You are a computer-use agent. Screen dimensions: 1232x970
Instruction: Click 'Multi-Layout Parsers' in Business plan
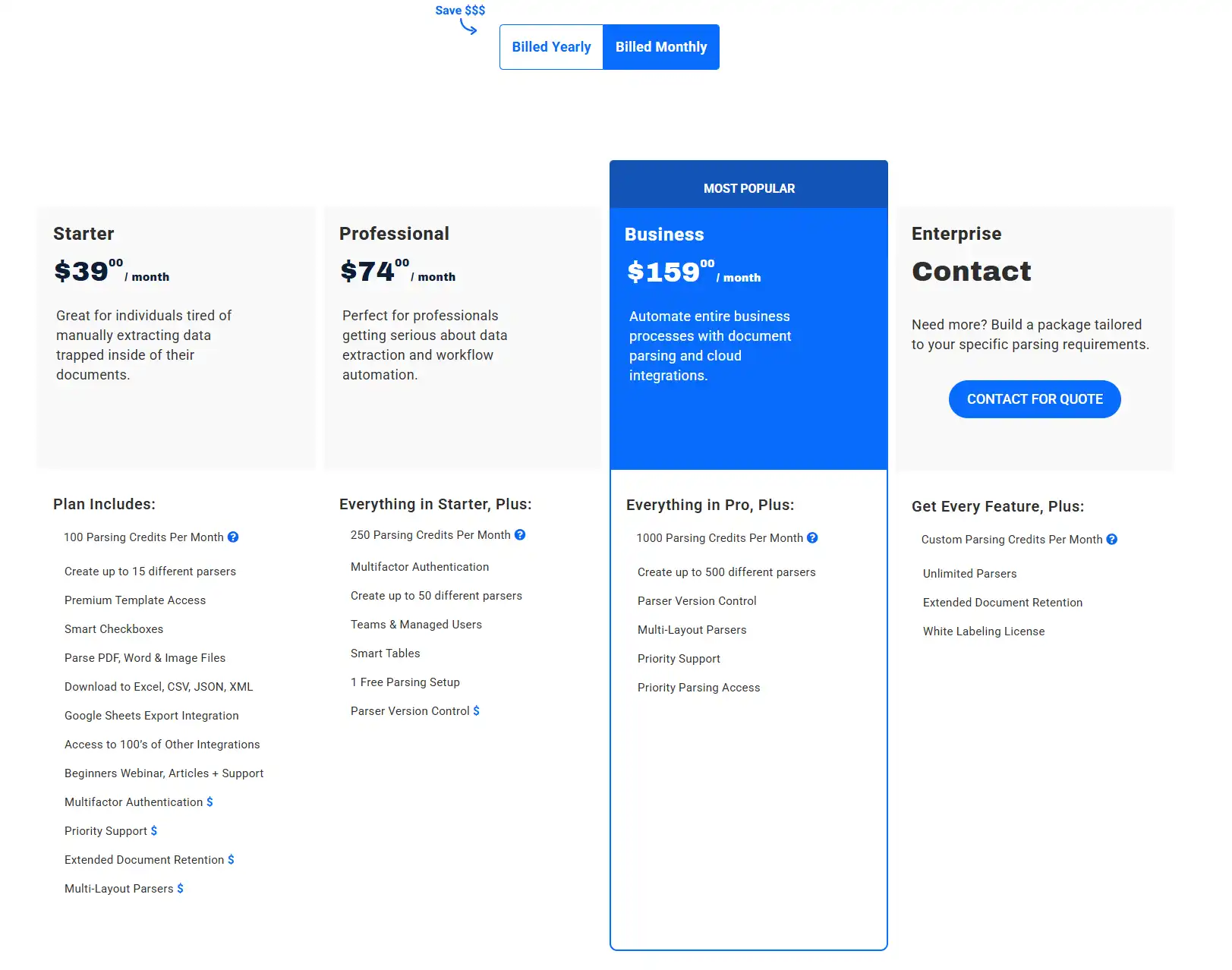[692, 630]
